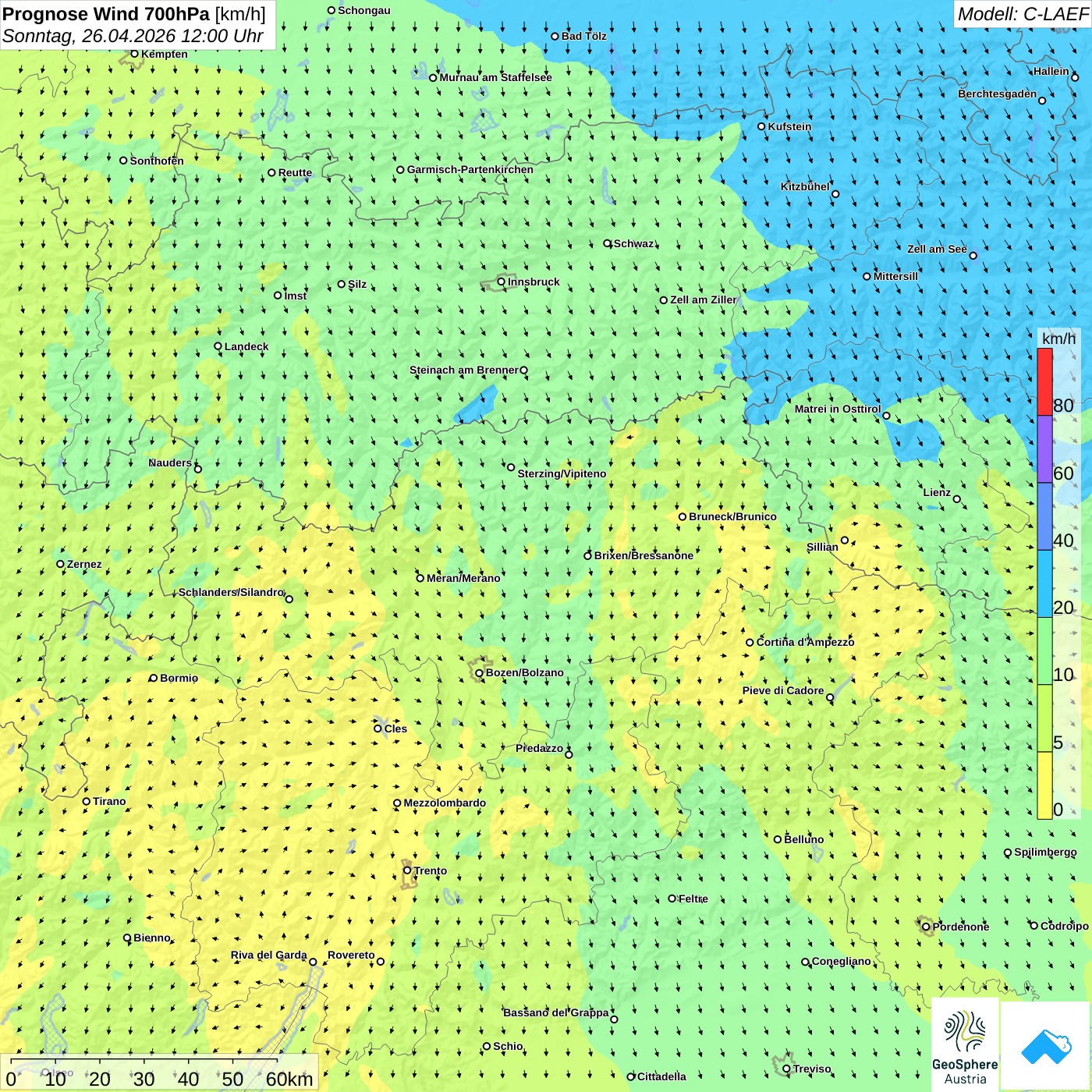Click the "Bormio" city label
This screenshot has height=1092, width=1092.
179,678
